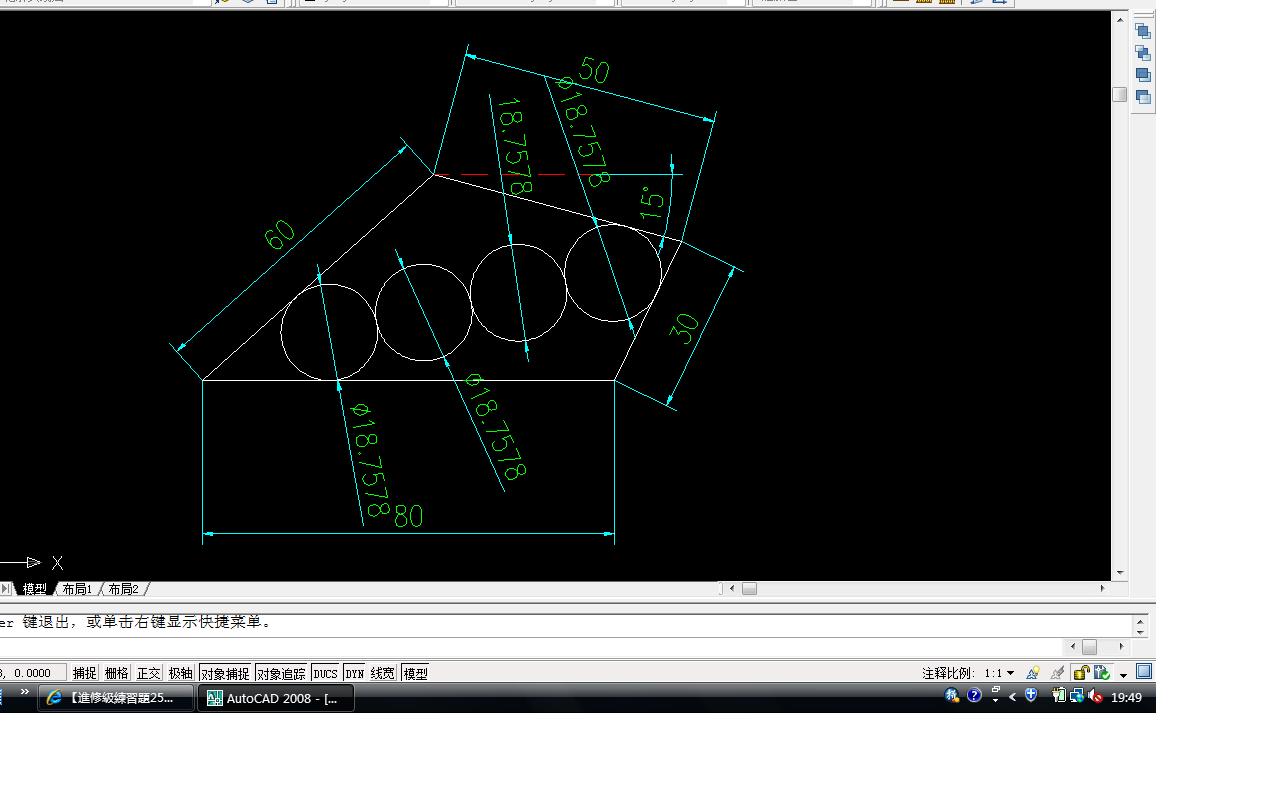Click the drawing area horizontal scrollbar thumb
Viewport: 1280px width, 800px height.
coord(749,588)
